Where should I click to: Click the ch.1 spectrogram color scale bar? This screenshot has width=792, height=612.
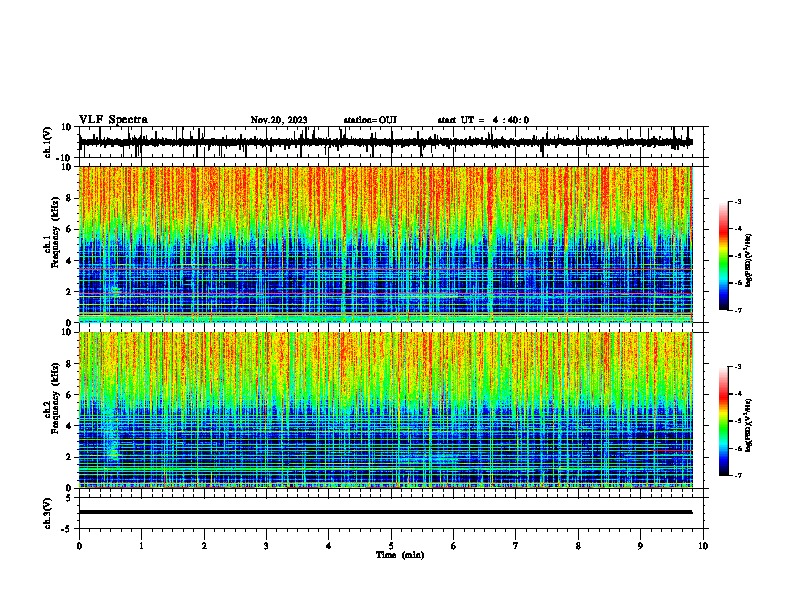coord(724,256)
